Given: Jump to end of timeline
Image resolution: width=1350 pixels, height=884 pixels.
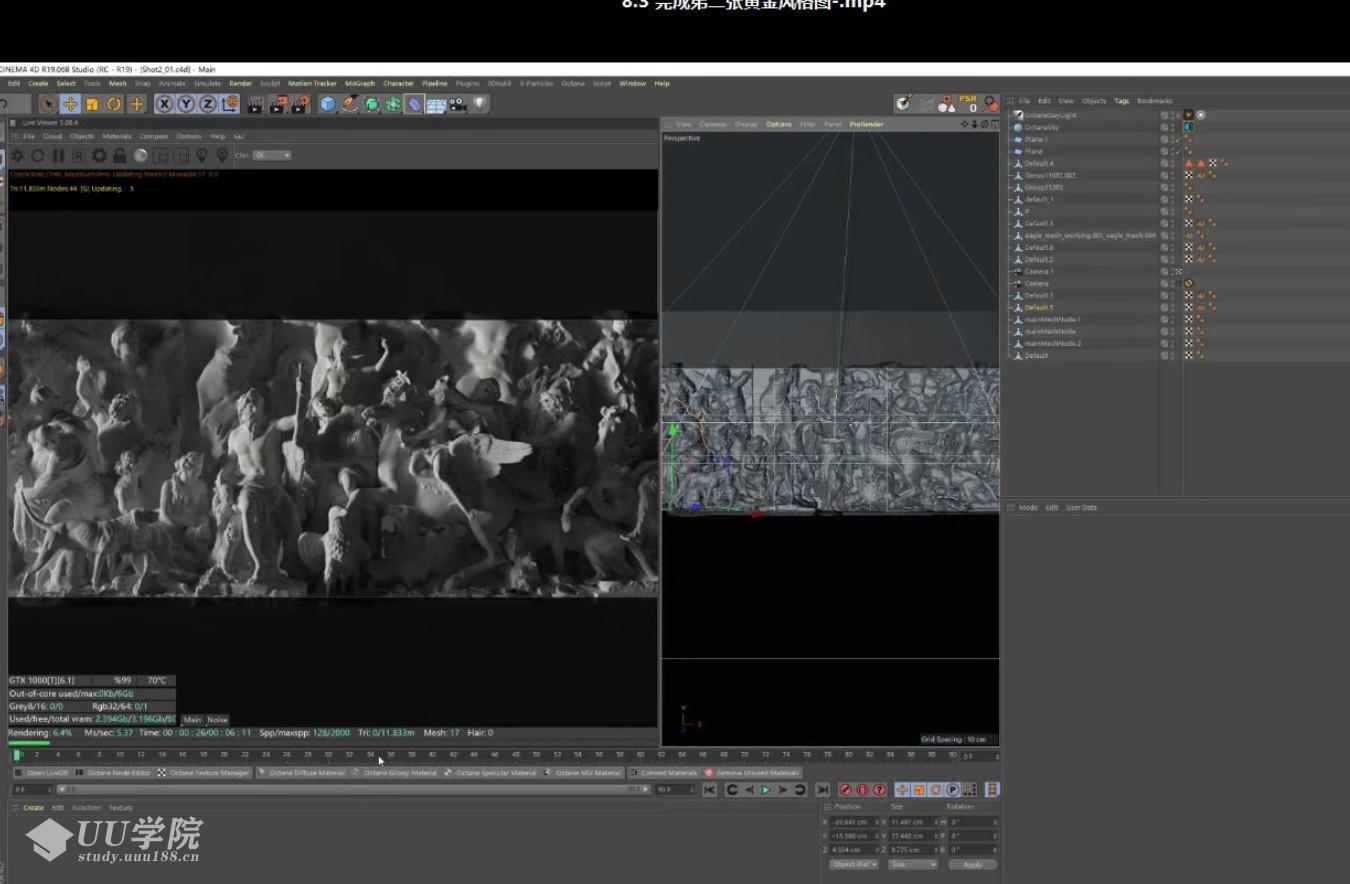Looking at the screenshot, I should 822,790.
